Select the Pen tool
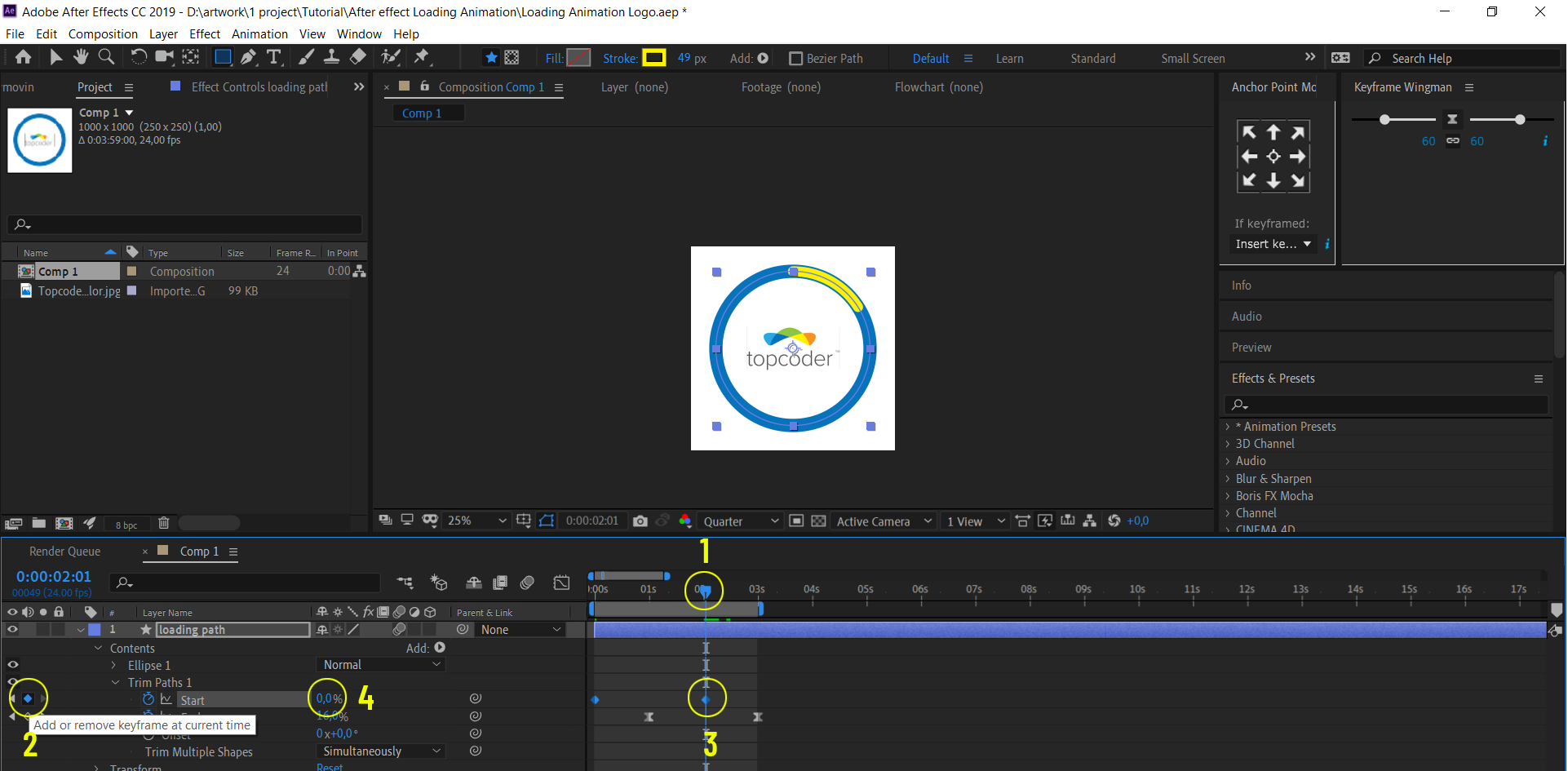 coord(249,57)
